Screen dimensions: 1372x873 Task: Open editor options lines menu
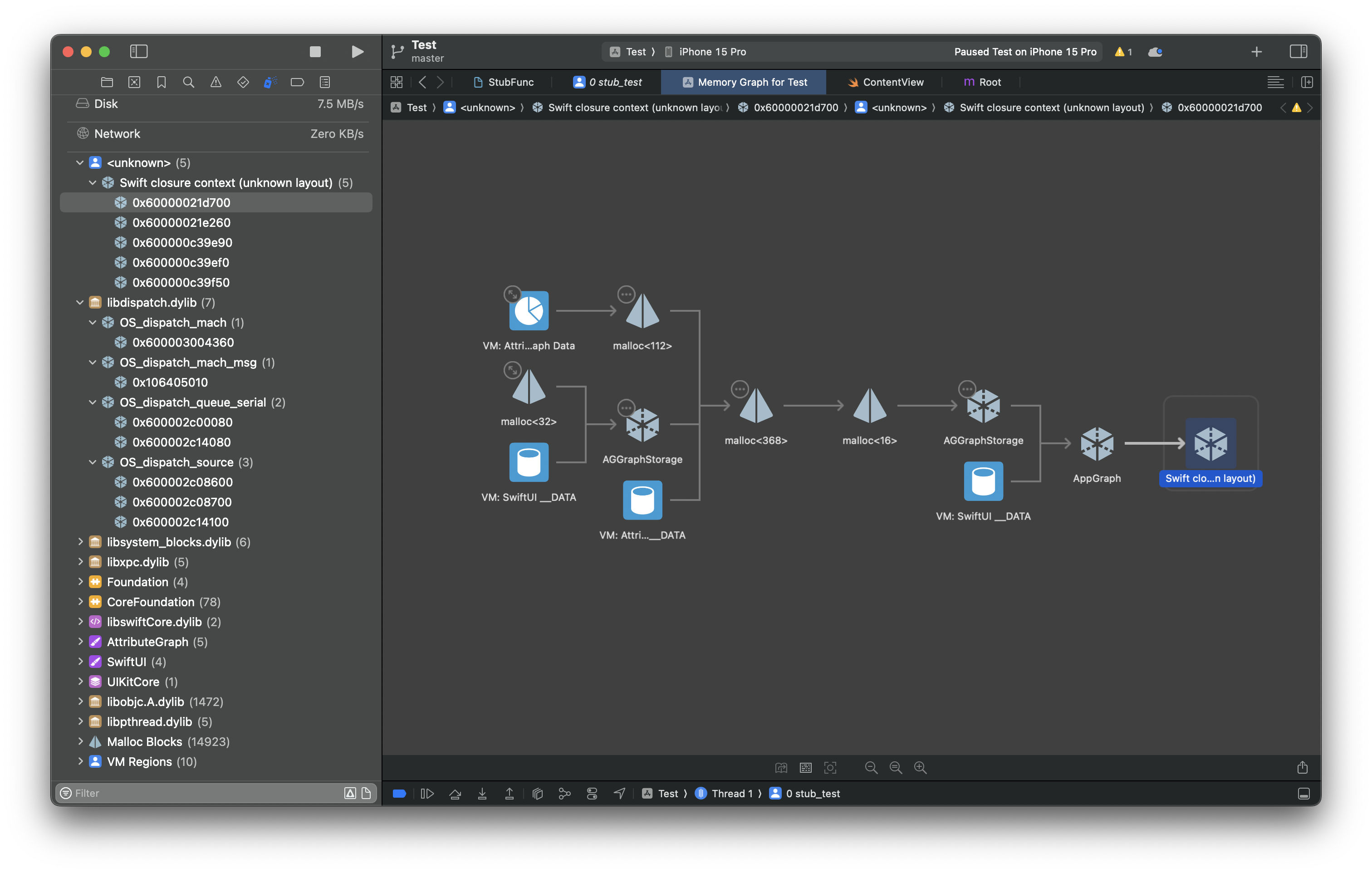[x=1275, y=82]
